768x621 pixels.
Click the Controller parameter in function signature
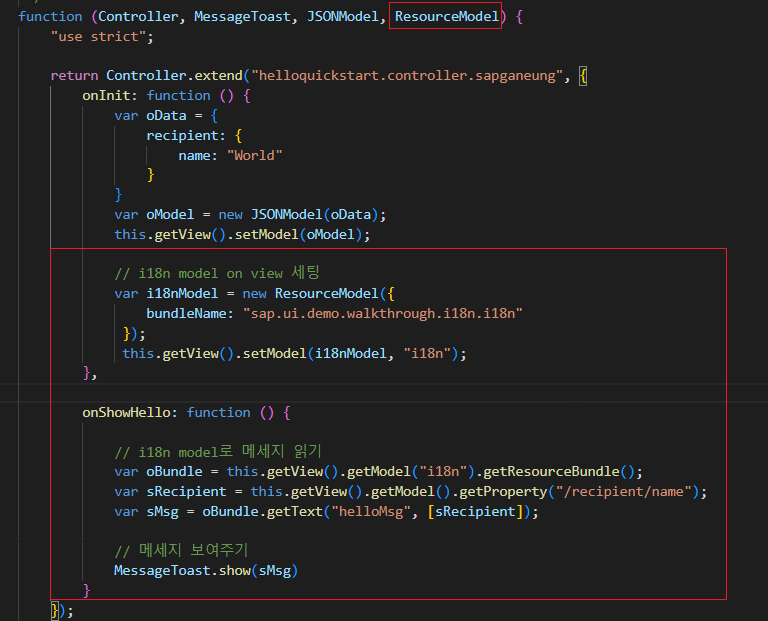138,17
